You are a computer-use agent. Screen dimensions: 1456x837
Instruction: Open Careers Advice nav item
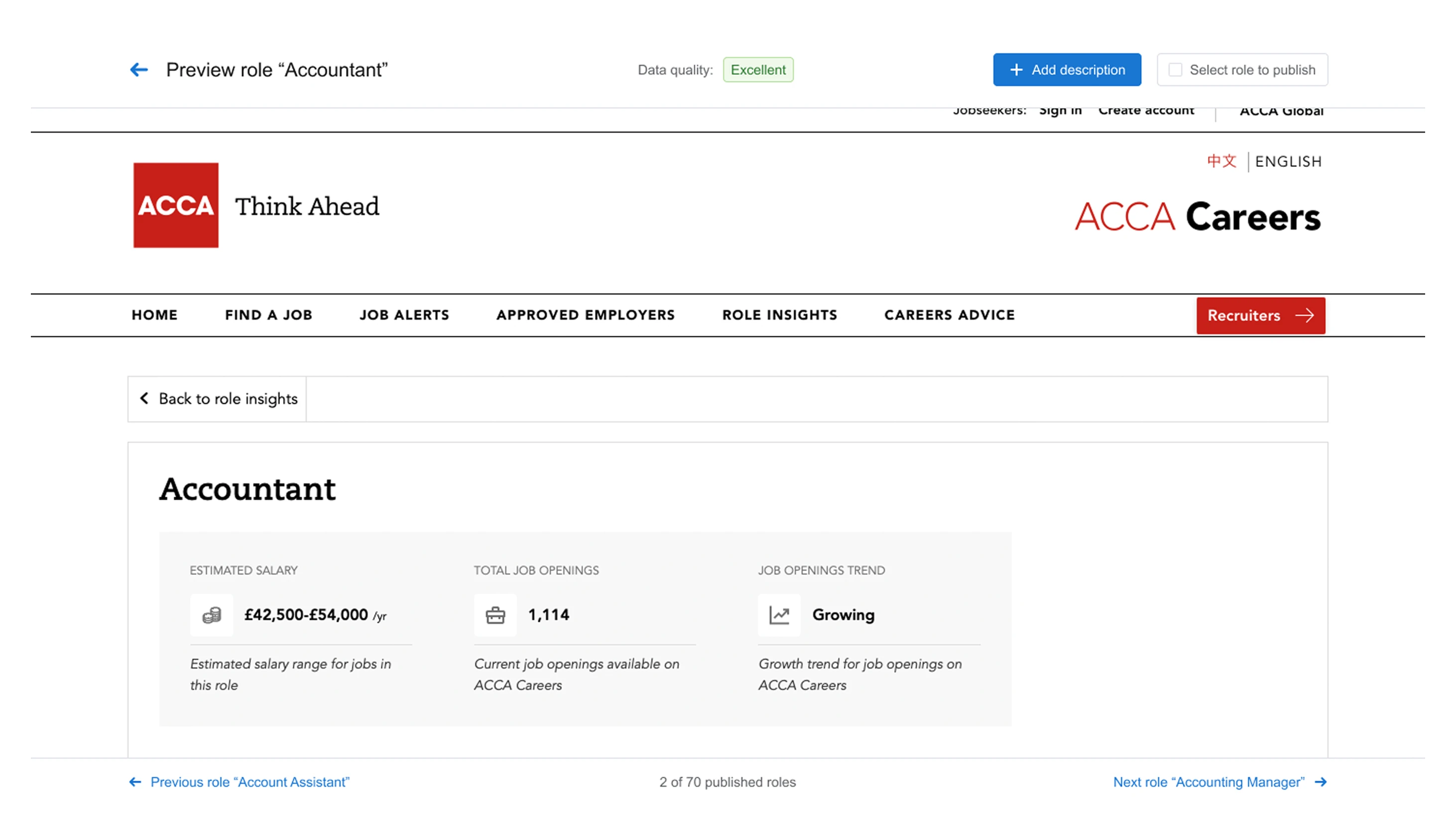point(950,315)
